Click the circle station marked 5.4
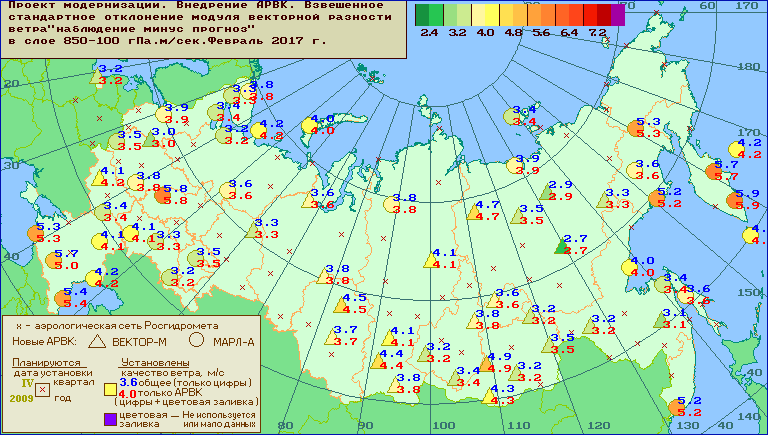Screen dimensions: 768x435 pos(63,298)
